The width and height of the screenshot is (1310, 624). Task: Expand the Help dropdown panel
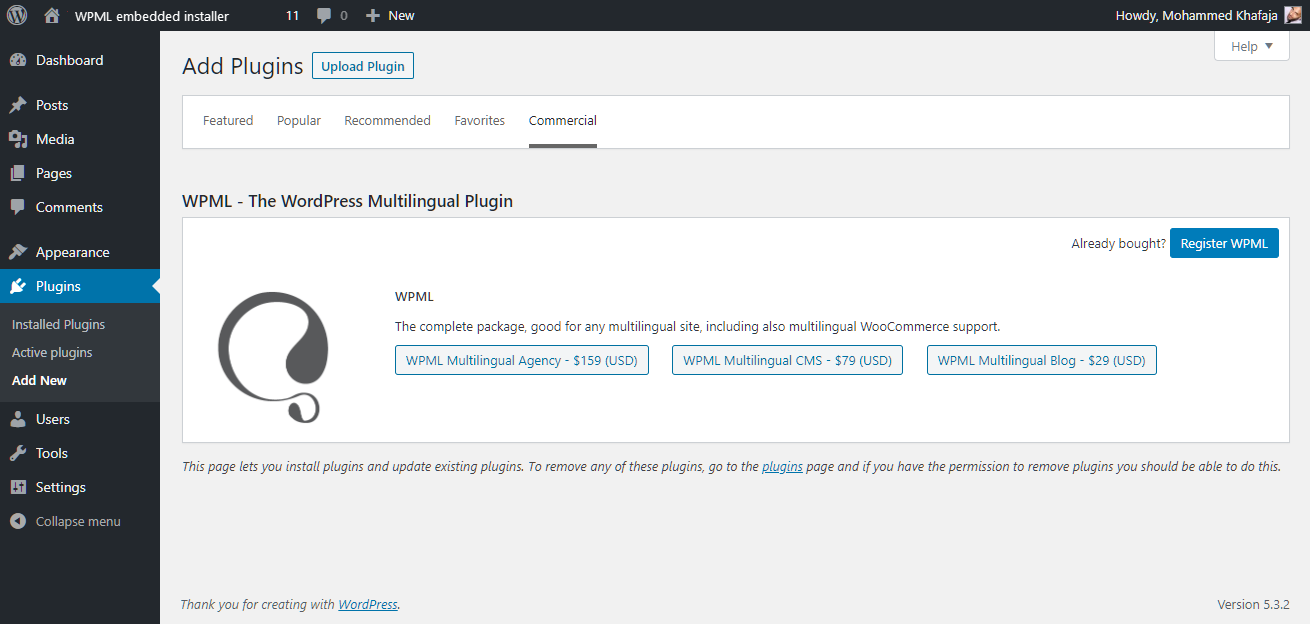[1252, 46]
